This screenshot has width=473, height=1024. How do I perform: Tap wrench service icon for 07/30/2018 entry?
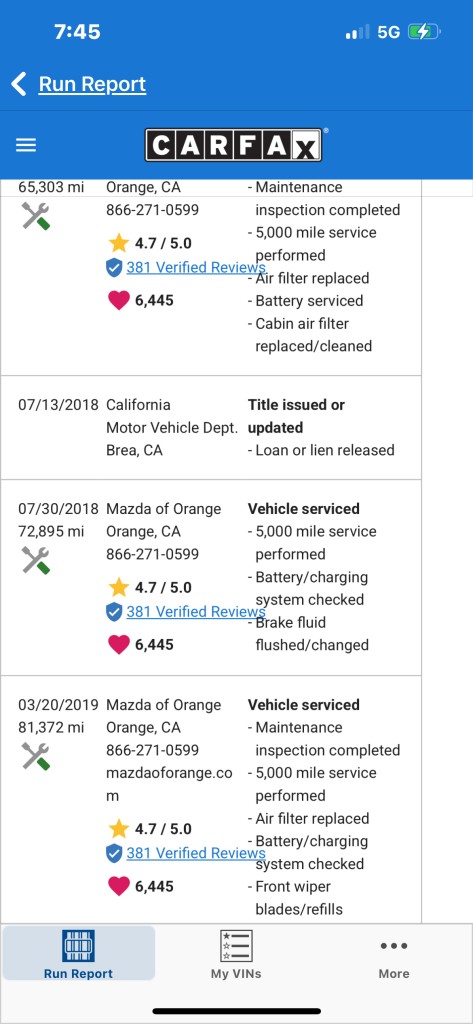coord(35,560)
